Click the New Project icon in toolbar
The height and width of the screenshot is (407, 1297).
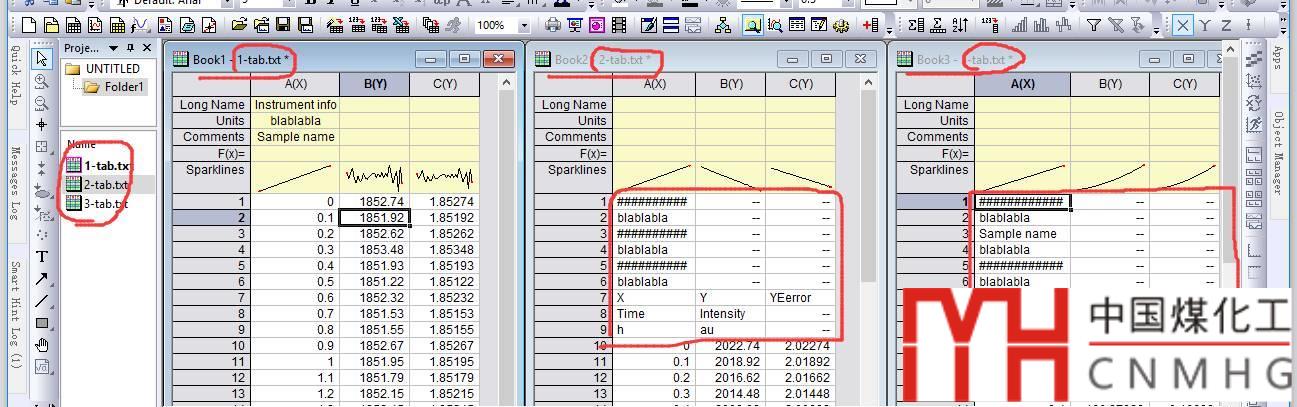(x=27, y=25)
